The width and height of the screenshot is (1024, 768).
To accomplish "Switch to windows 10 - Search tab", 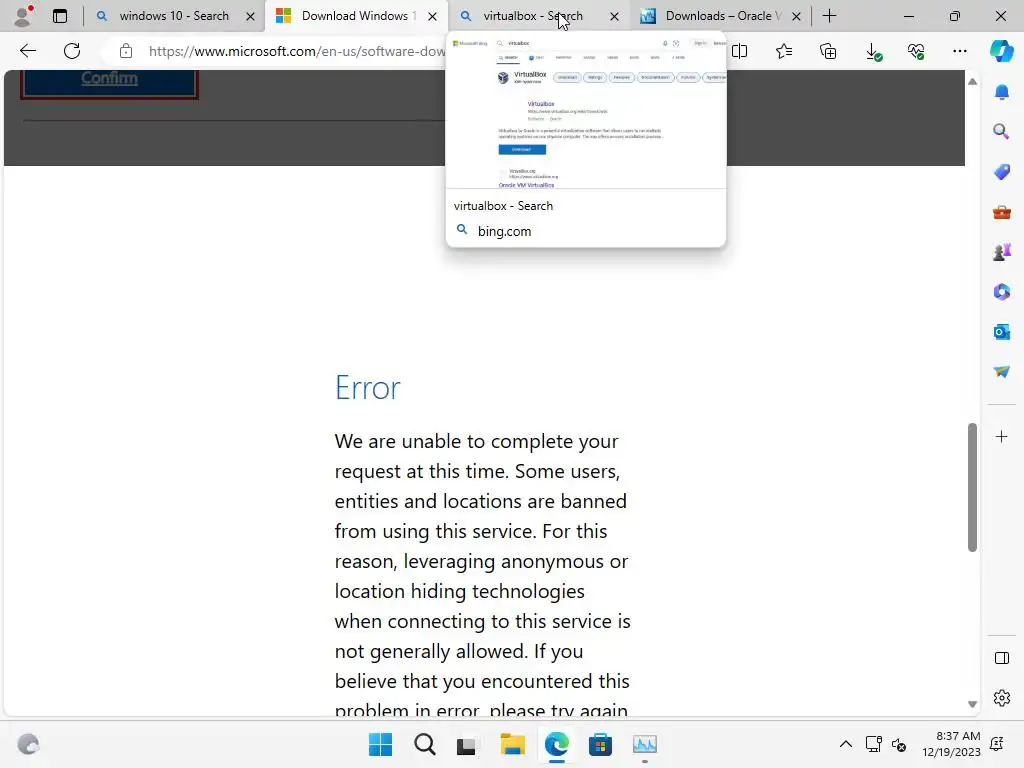I will 173,16.
